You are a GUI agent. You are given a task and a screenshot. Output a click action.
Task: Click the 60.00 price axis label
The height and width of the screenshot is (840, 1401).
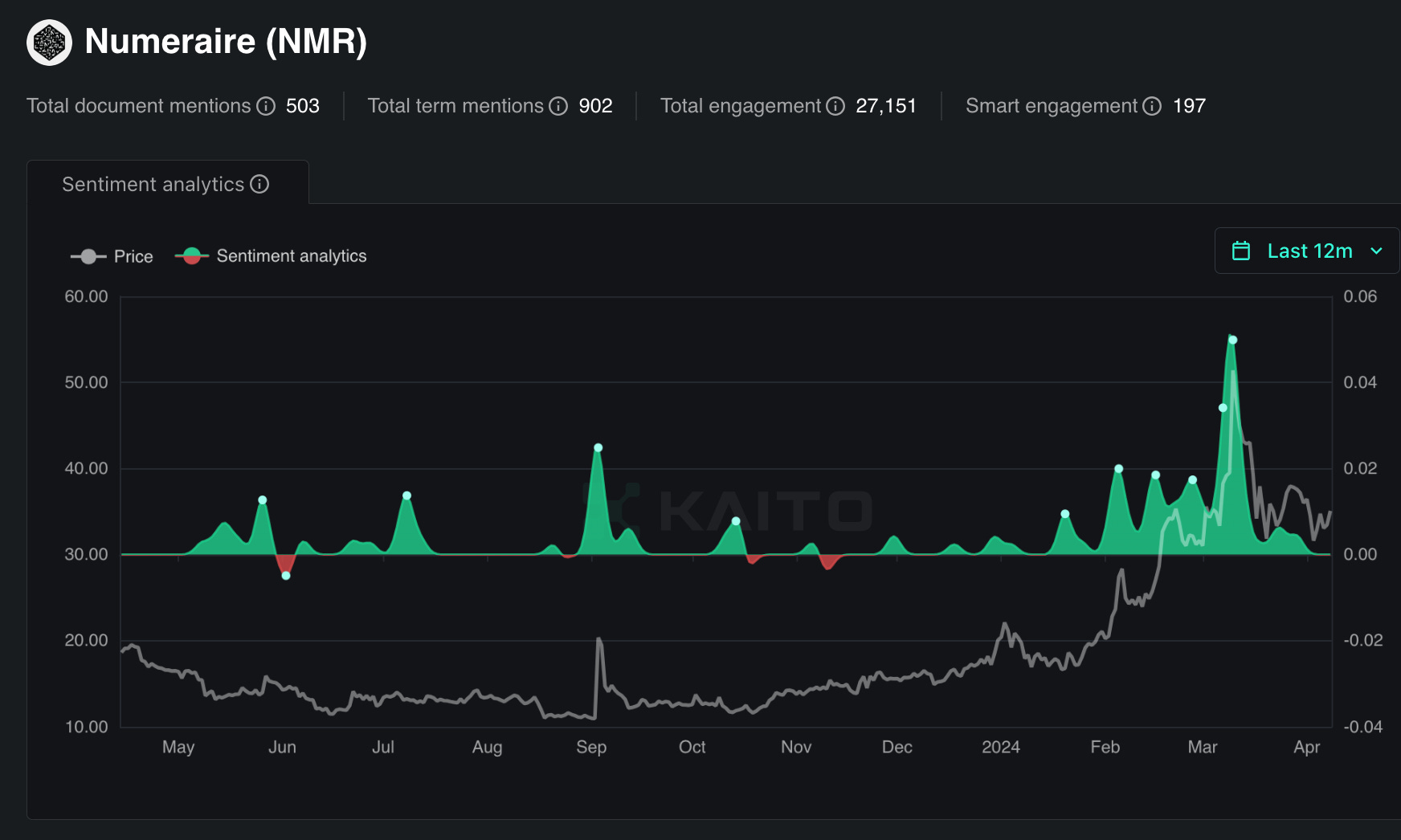tap(86, 296)
